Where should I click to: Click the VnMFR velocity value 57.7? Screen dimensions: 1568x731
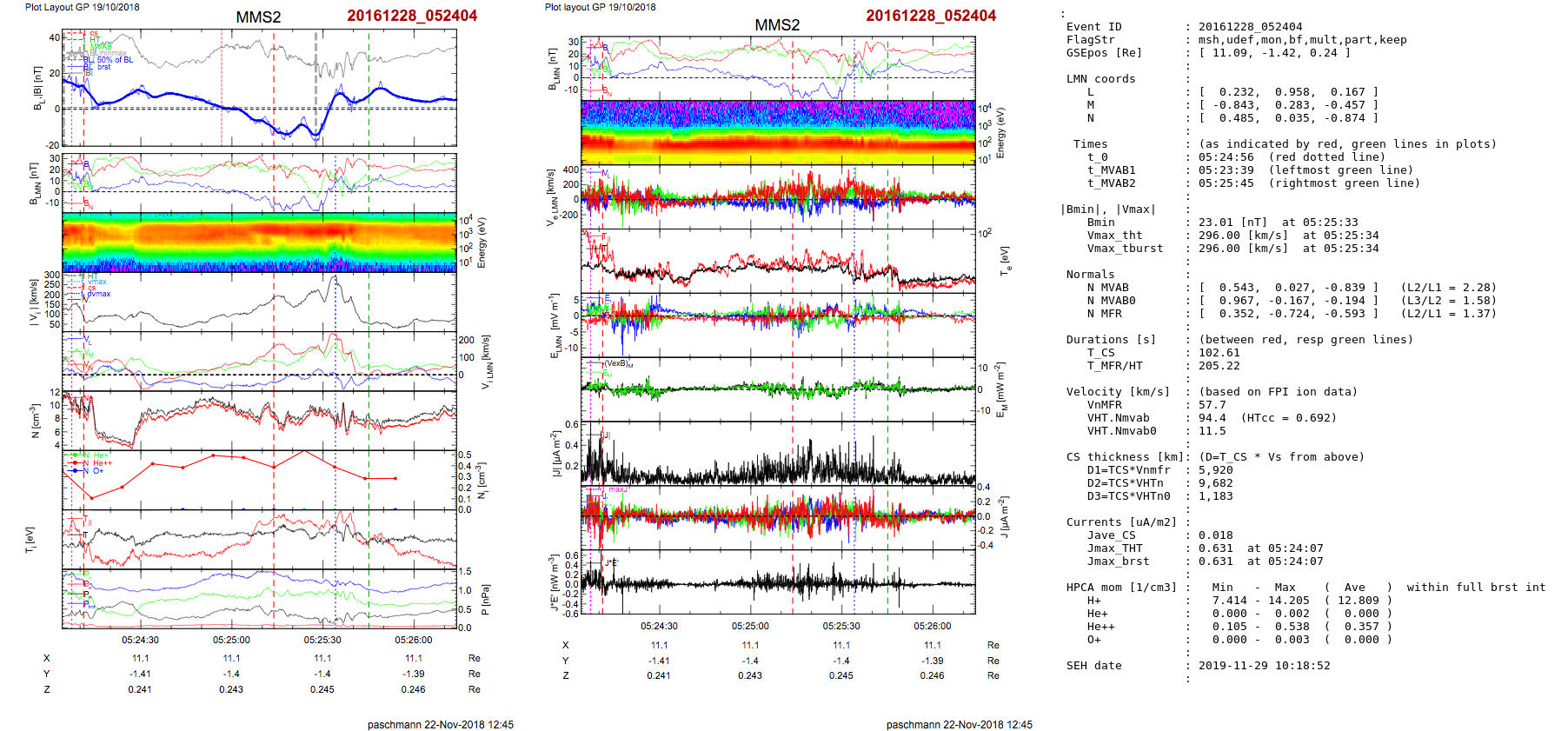pyautogui.click(x=1212, y=405)
